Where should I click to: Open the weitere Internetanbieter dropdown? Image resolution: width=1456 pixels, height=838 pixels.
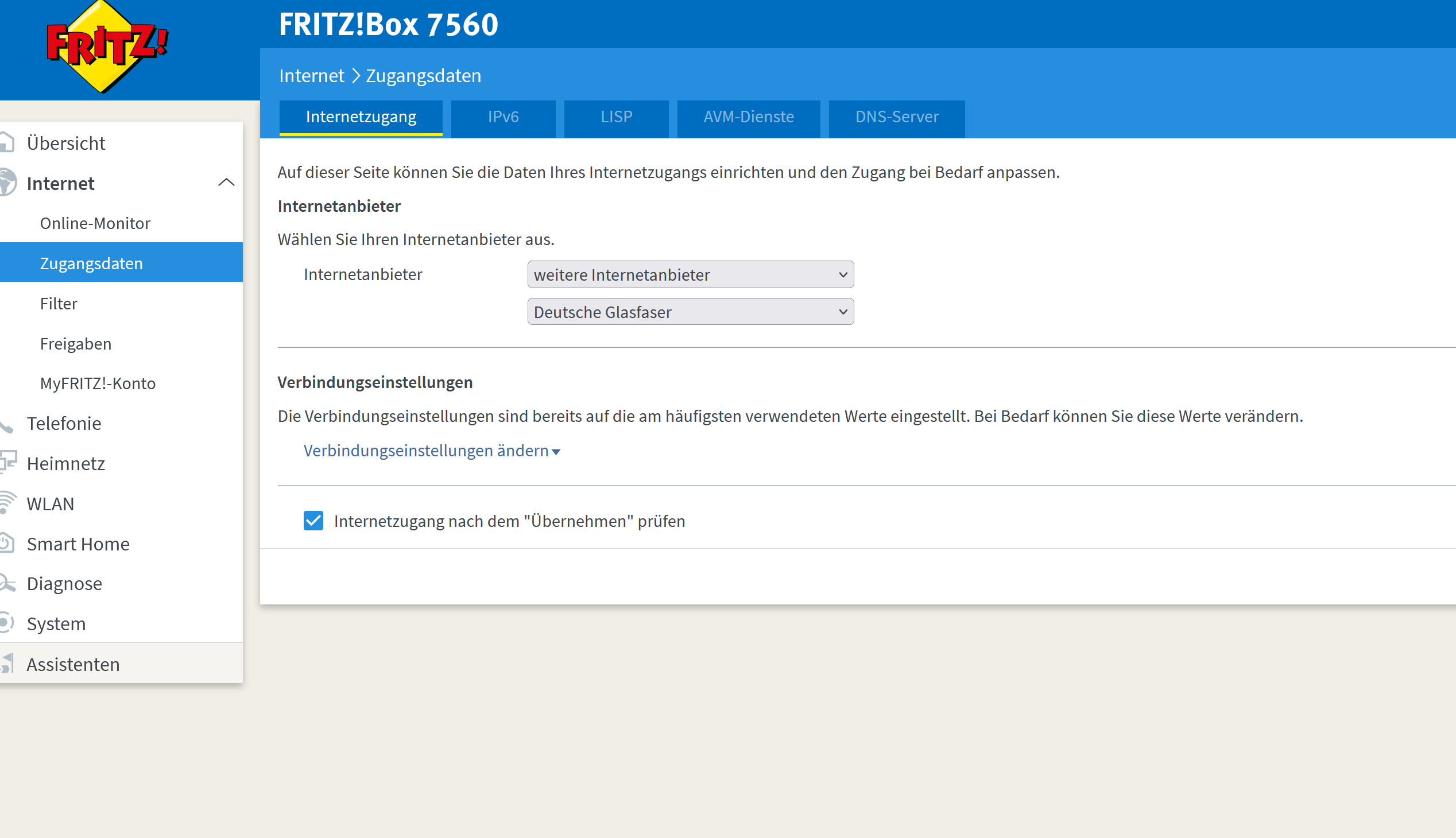[690, 274]
